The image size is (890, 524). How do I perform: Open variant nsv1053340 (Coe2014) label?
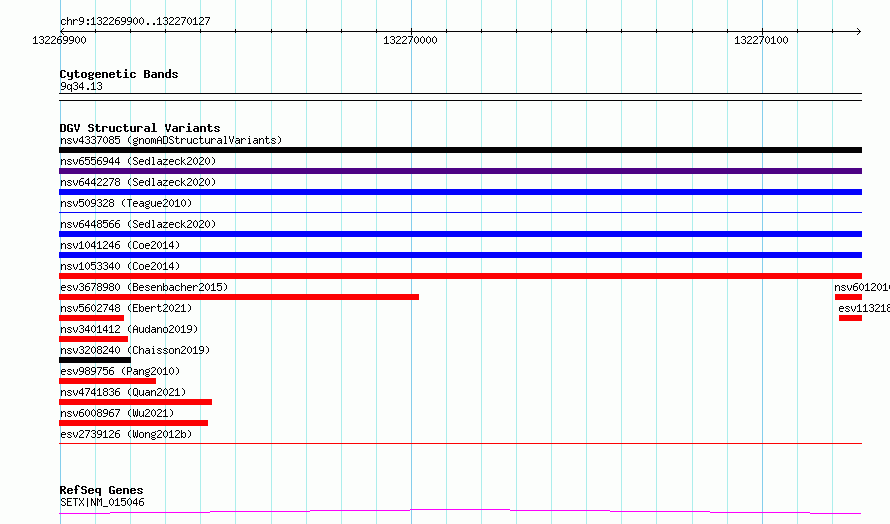pyautogui.click(x=120, y=266)
